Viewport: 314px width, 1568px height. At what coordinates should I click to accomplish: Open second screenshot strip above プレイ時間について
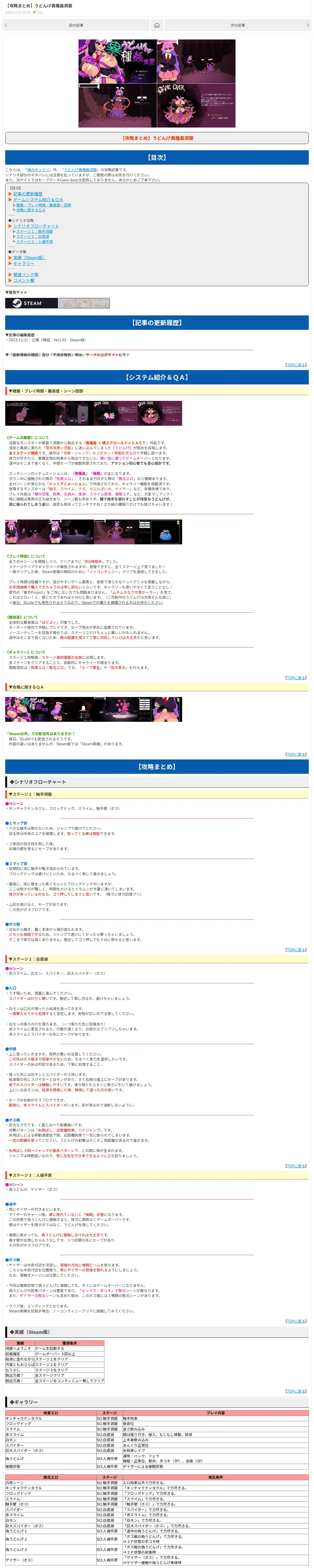tap(94, 532)
